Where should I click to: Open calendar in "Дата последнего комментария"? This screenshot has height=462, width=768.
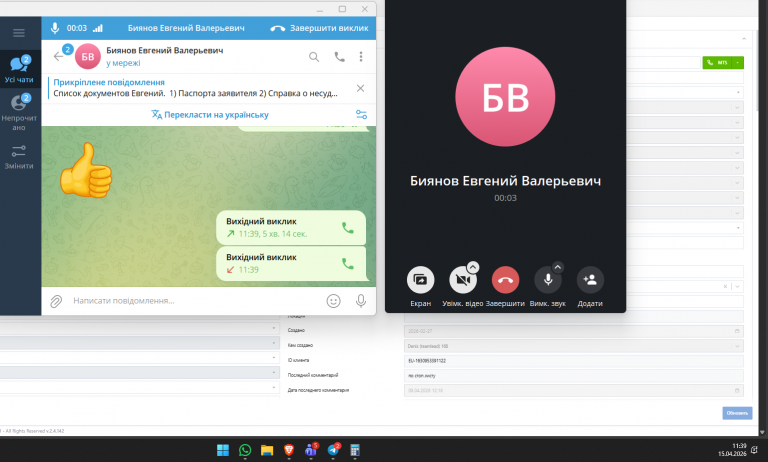click(x=737, y=390)
